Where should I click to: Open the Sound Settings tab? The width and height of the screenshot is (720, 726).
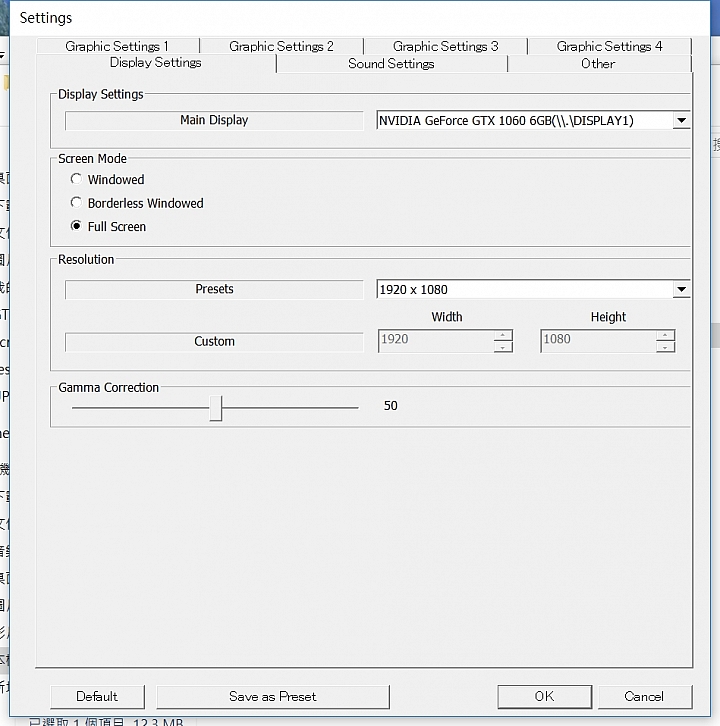(x=392, y=63)
